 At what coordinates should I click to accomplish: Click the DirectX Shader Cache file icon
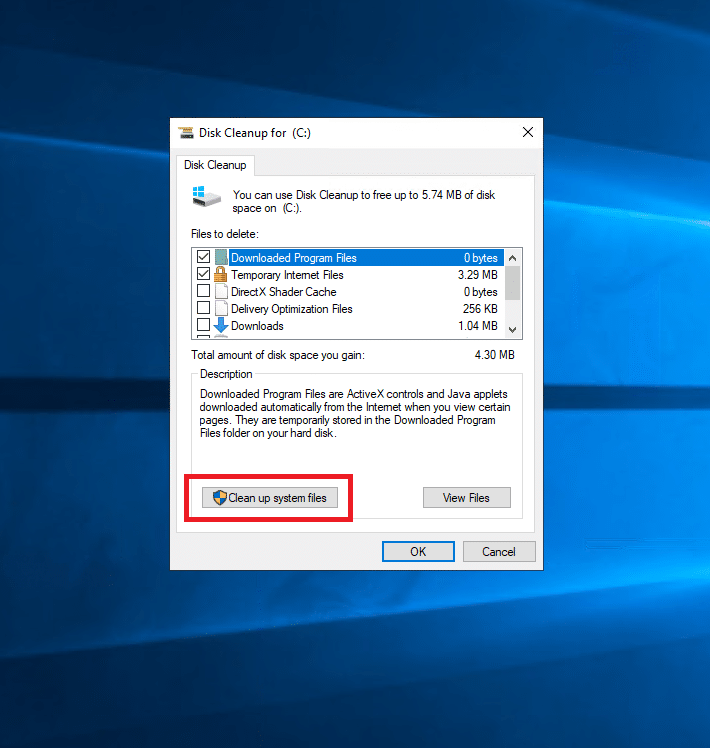coord(221,292)
